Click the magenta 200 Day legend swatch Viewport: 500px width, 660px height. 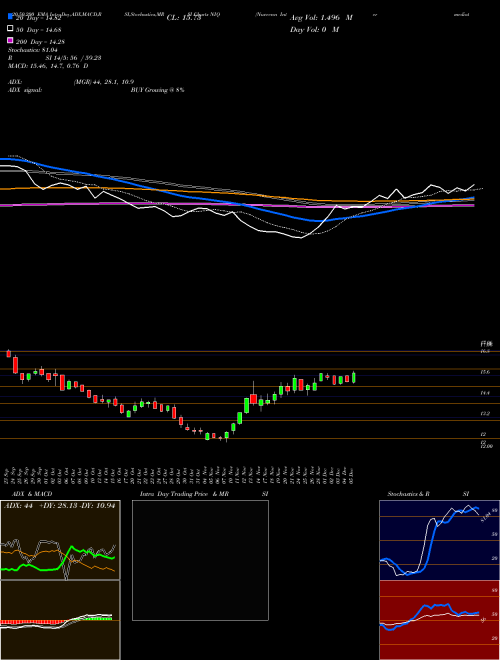[10, 41]
